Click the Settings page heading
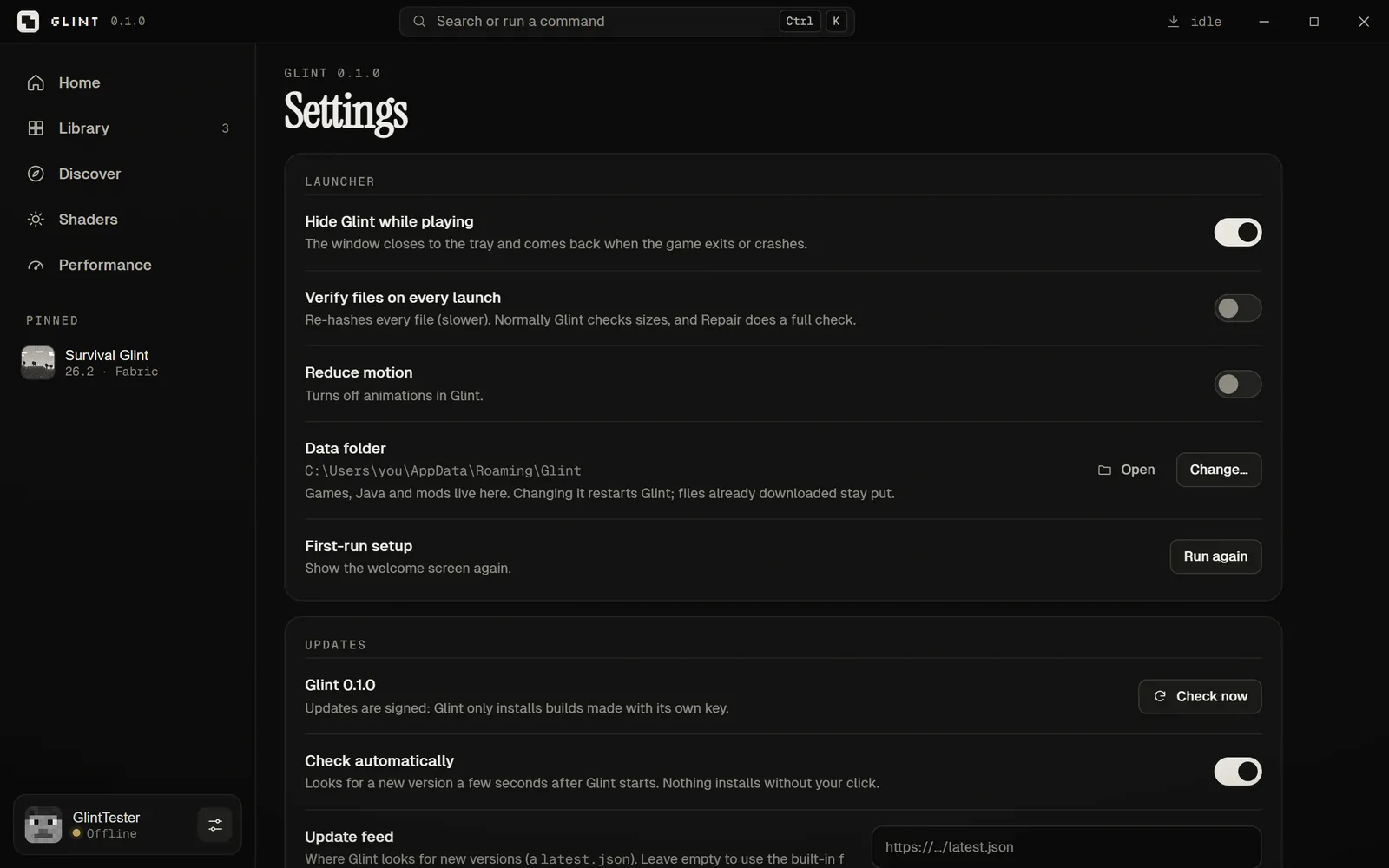 click(x=346, y=113)
